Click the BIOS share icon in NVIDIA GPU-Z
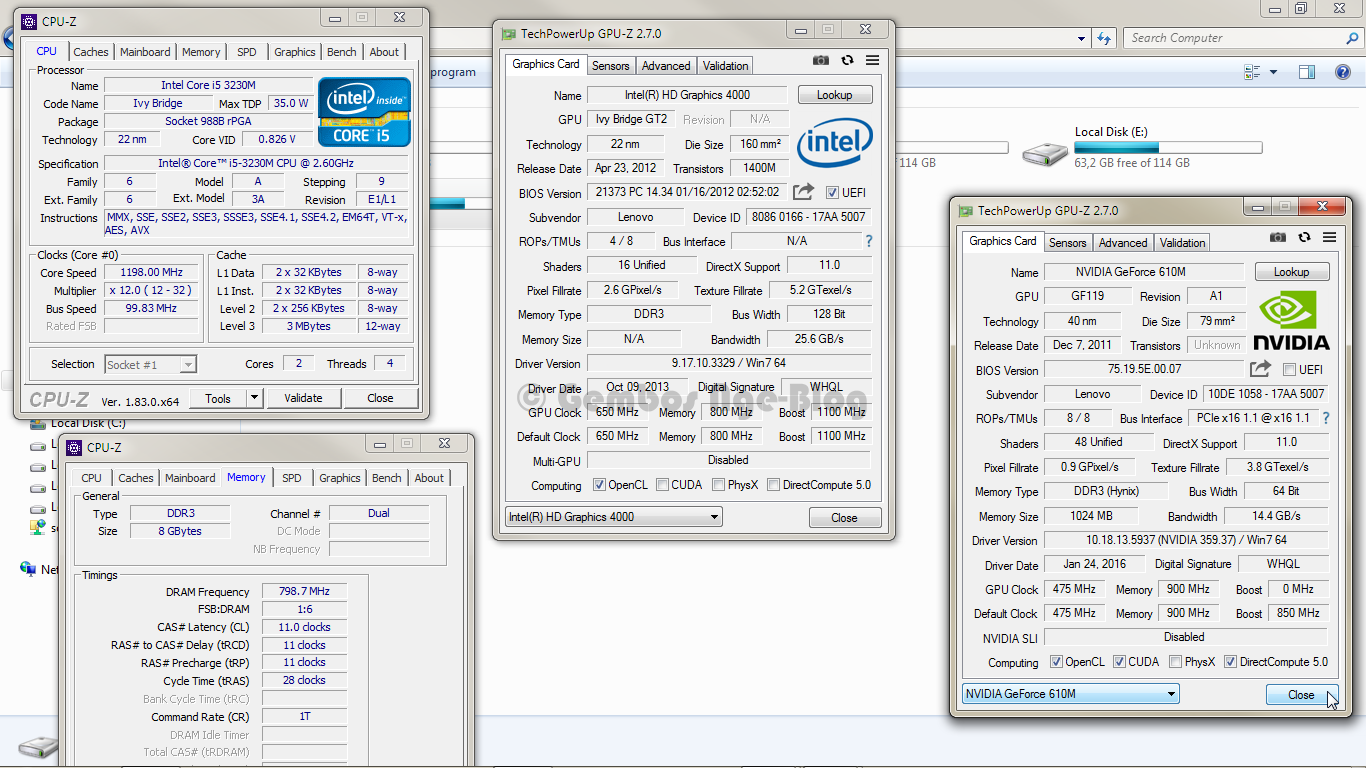The width and height of the screenshot is (1366, 768). pyautogui.click(x=1260, y=369)
